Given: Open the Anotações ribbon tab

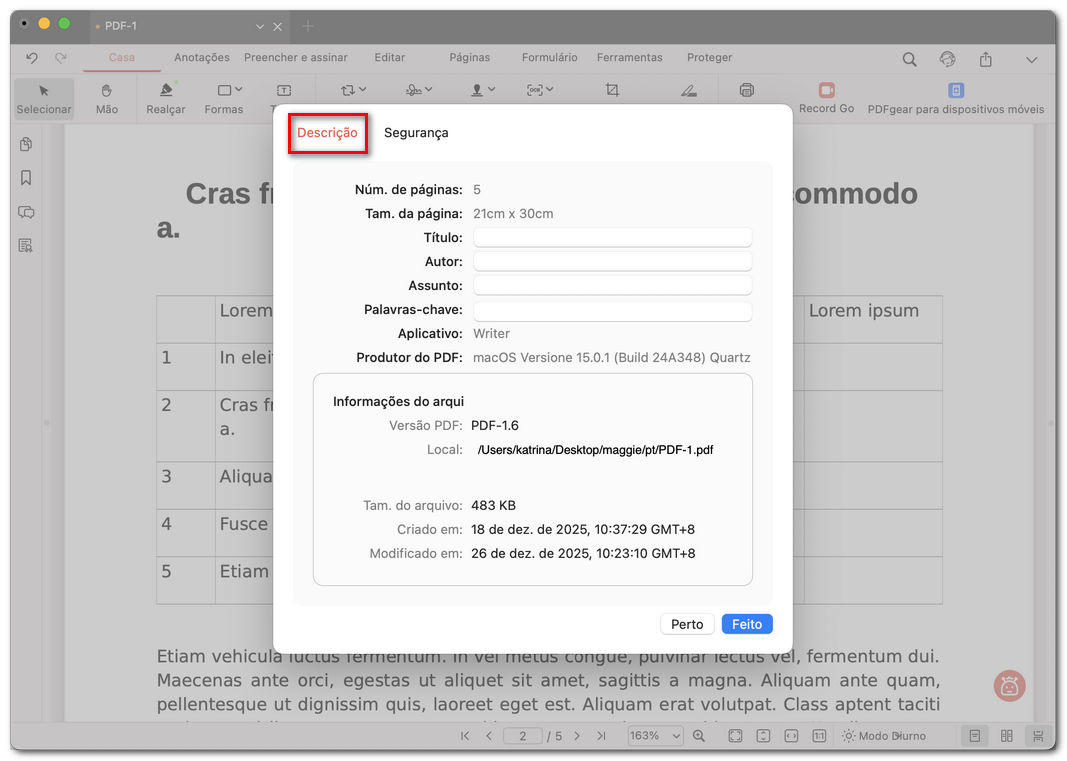Looking at the screenshot, I should tap(201, 57).
